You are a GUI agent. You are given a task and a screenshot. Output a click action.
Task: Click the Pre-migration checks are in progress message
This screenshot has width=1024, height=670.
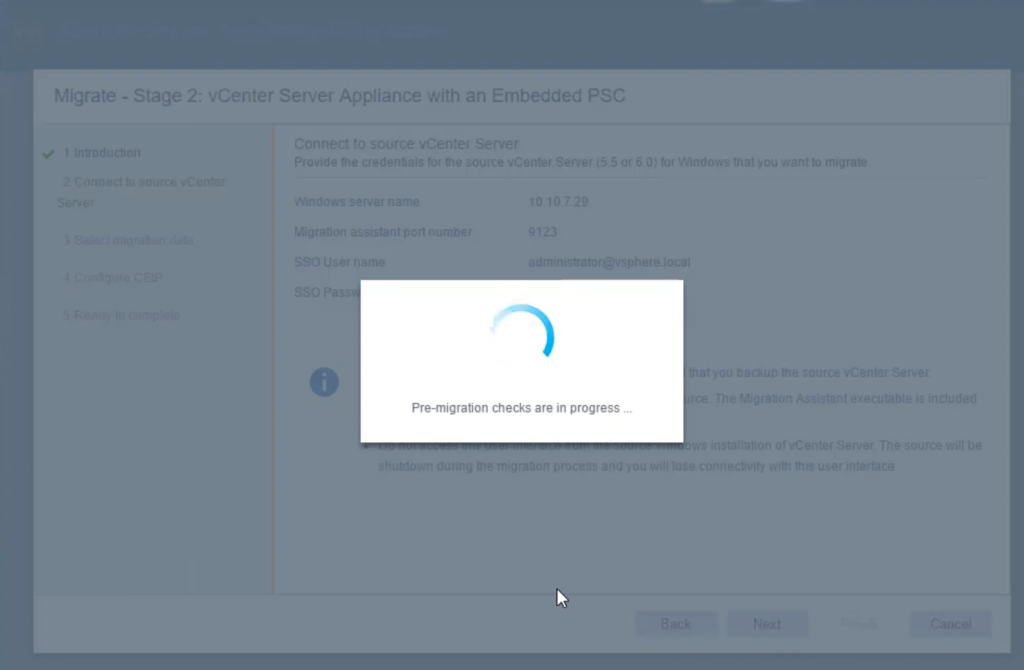(x=522, y=407)
